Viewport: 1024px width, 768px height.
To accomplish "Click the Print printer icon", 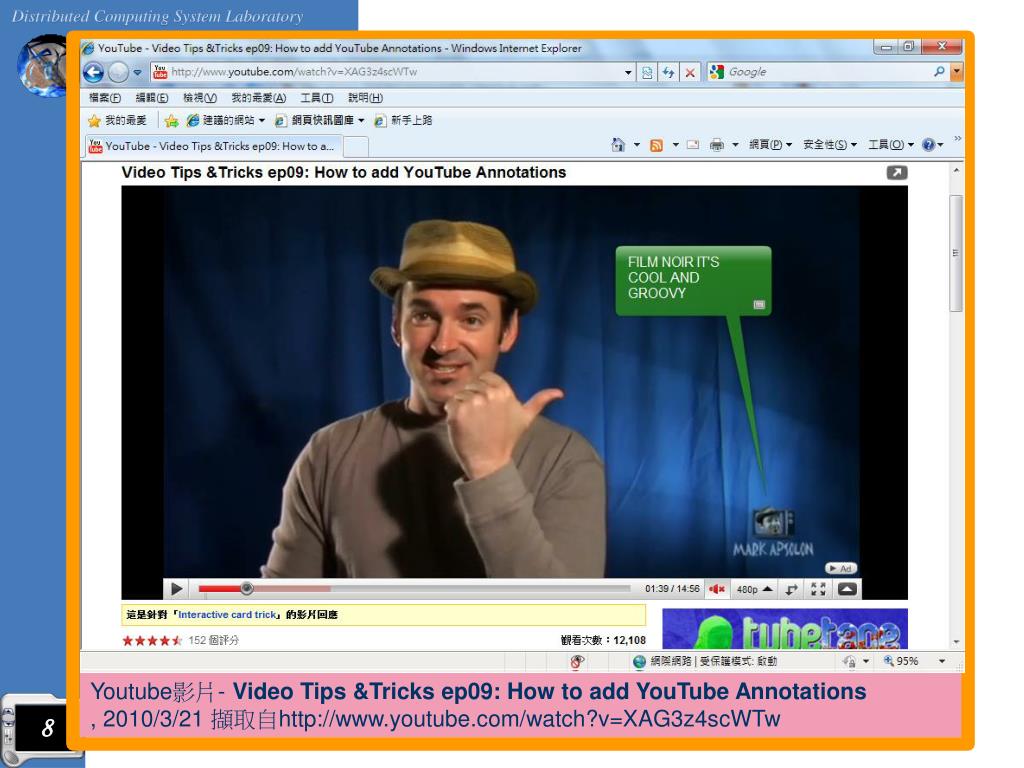I will (717, 145).
